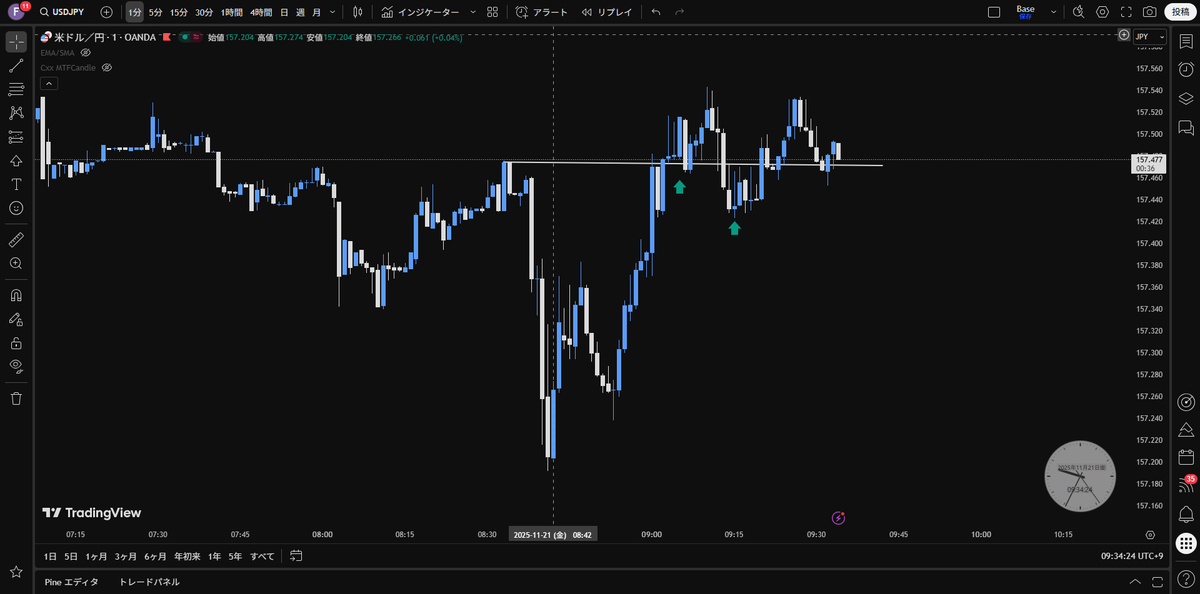Create an アラート alert

coord(542,12)
